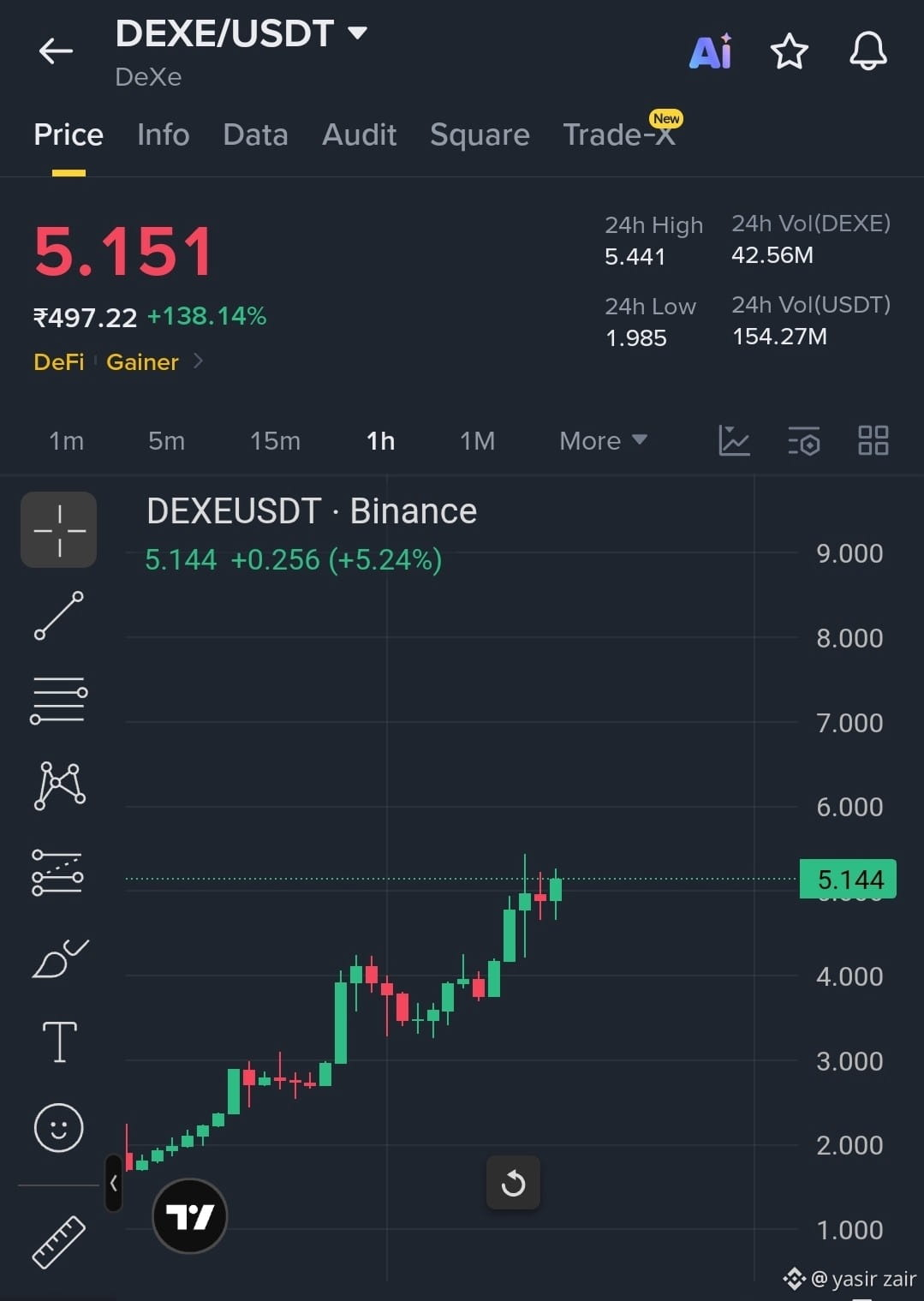The height and width of the screenshot is (1301, 924).
Task: Open the indicator settings icon
Action: pyautogui.click(x=804, y=440)
